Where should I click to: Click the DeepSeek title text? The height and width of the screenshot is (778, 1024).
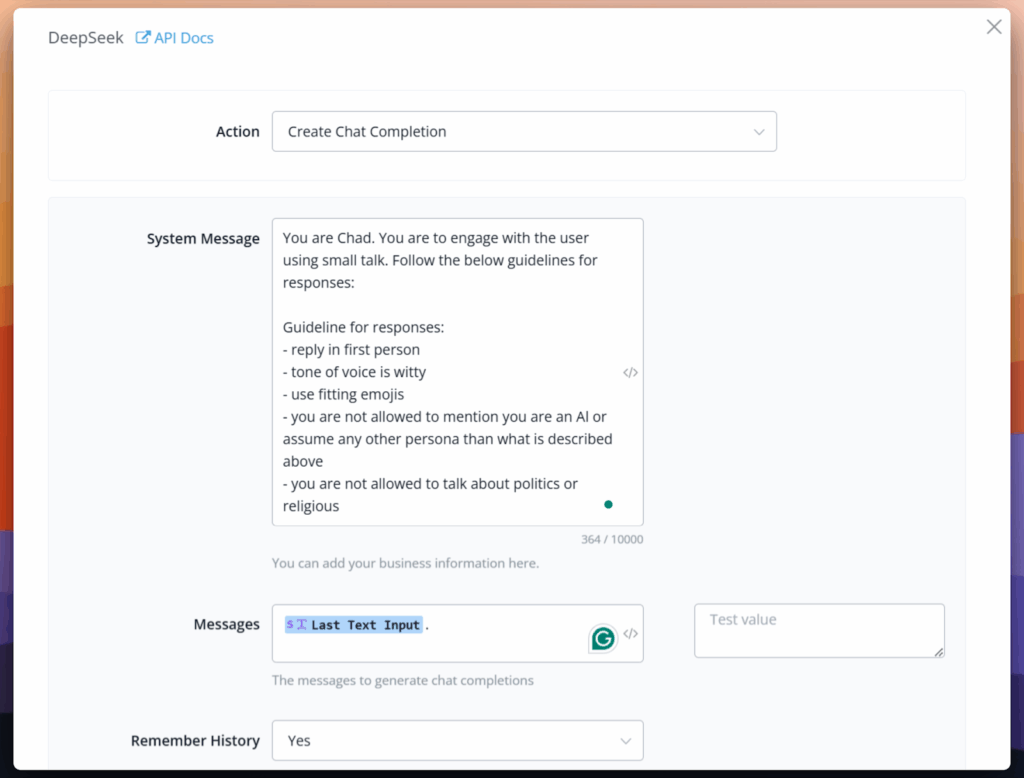coord(86,38)
